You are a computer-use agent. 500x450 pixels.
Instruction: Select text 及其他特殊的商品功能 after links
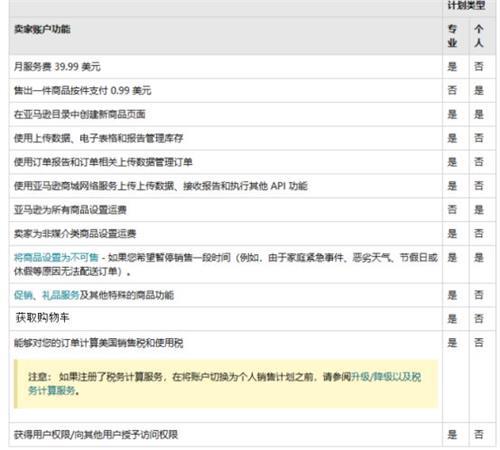pyautogui.click(x=126, y=295)
